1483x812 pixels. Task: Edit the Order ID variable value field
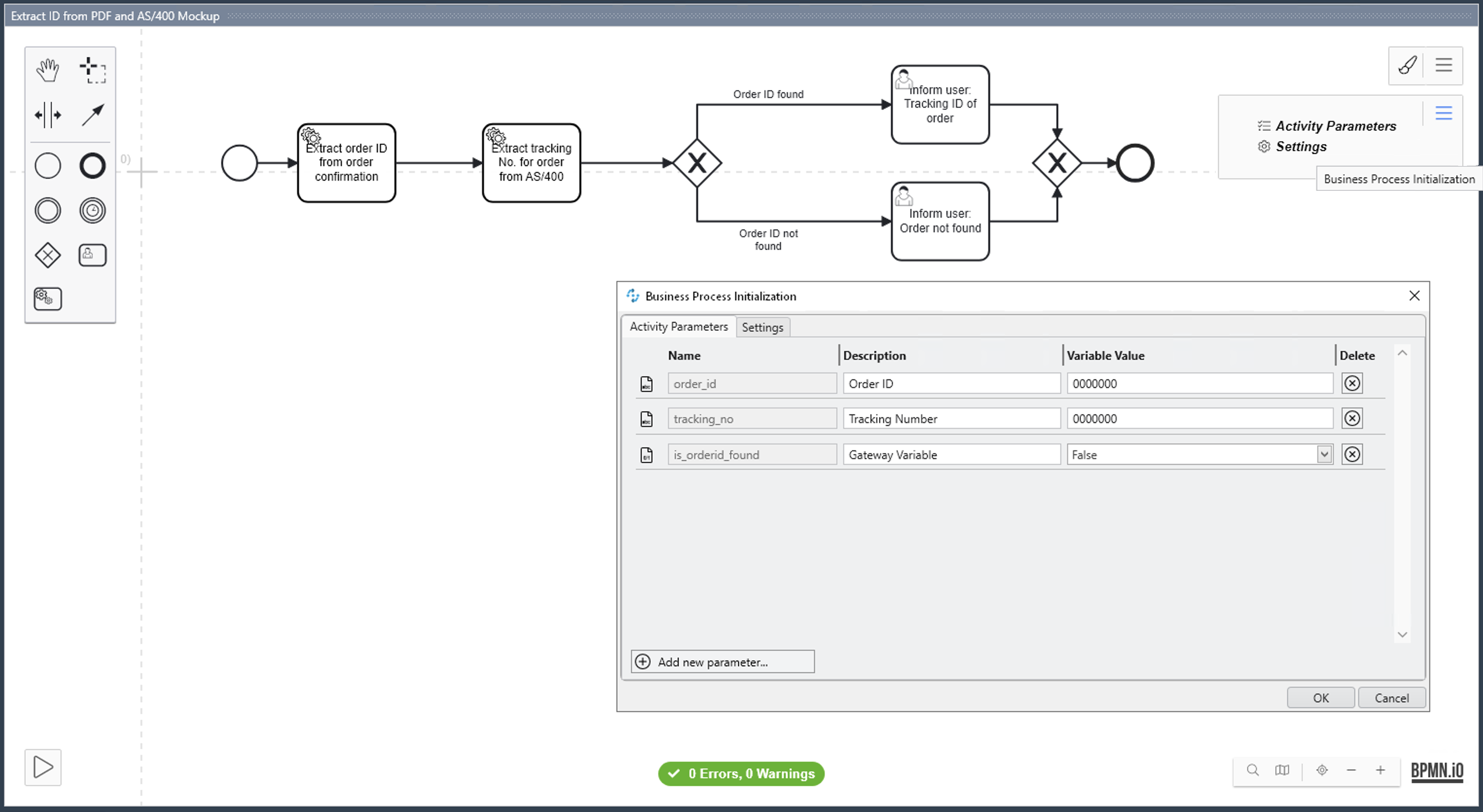click(1199, 383)
